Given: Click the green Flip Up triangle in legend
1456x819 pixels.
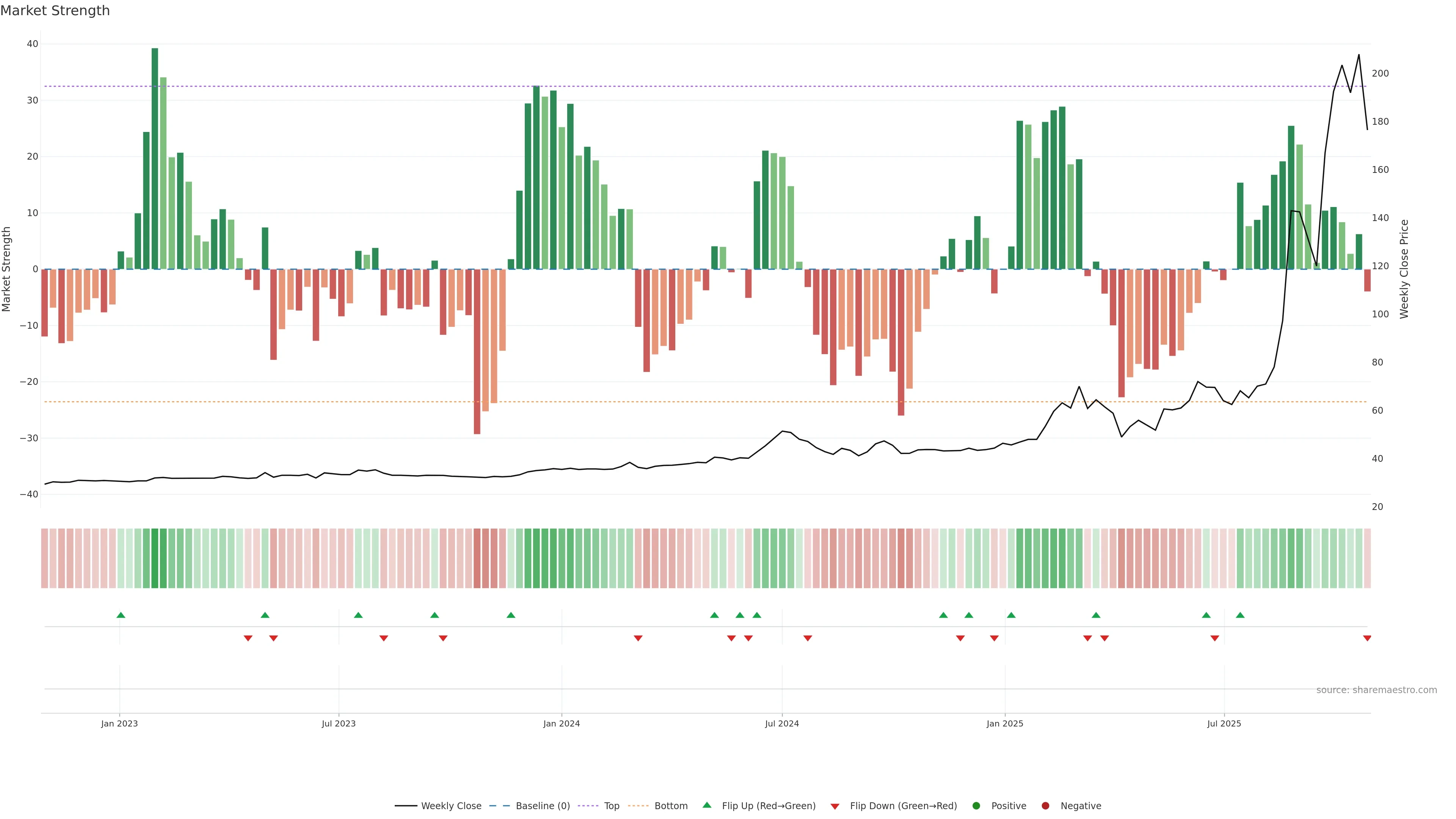Looking at the screenshot, I should [x=706, y=805].
